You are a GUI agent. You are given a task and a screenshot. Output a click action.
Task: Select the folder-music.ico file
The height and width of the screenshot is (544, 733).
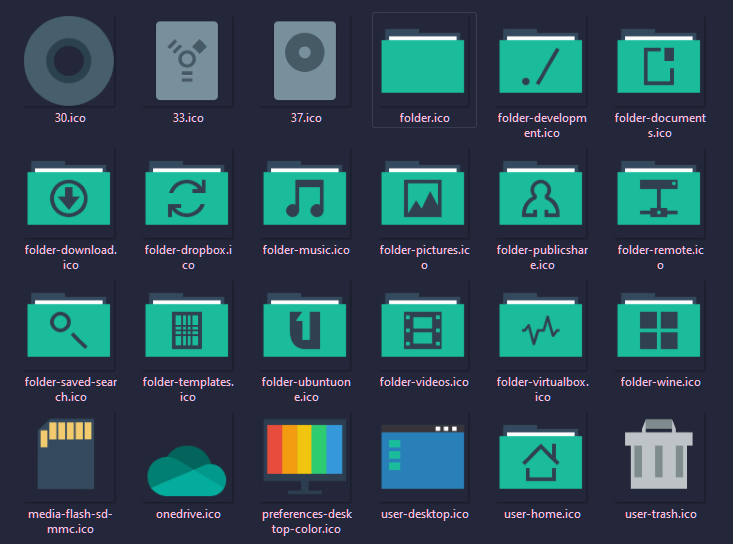click(305, 194)
